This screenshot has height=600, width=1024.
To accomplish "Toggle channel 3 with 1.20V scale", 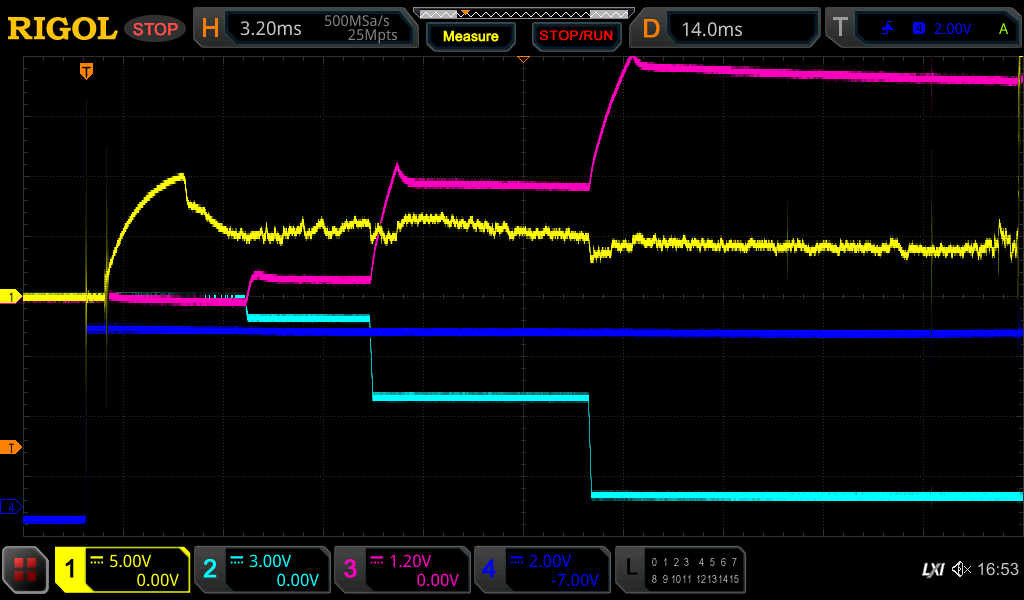I will tap(401, 570).
